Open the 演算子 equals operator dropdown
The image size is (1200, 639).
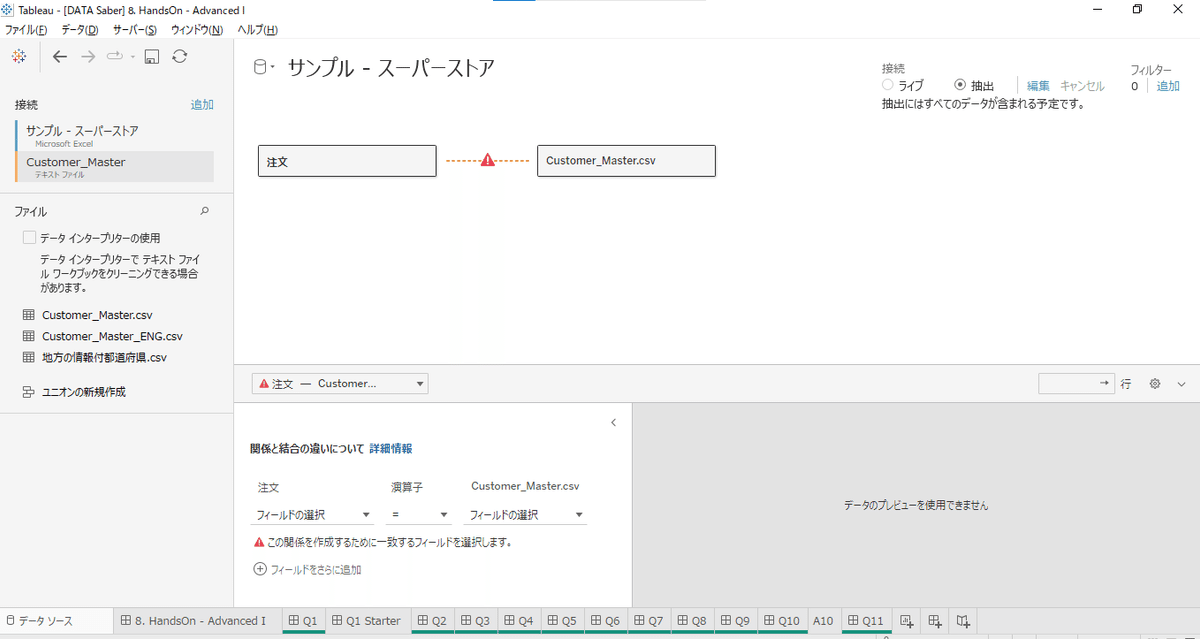tap(419, 515)
